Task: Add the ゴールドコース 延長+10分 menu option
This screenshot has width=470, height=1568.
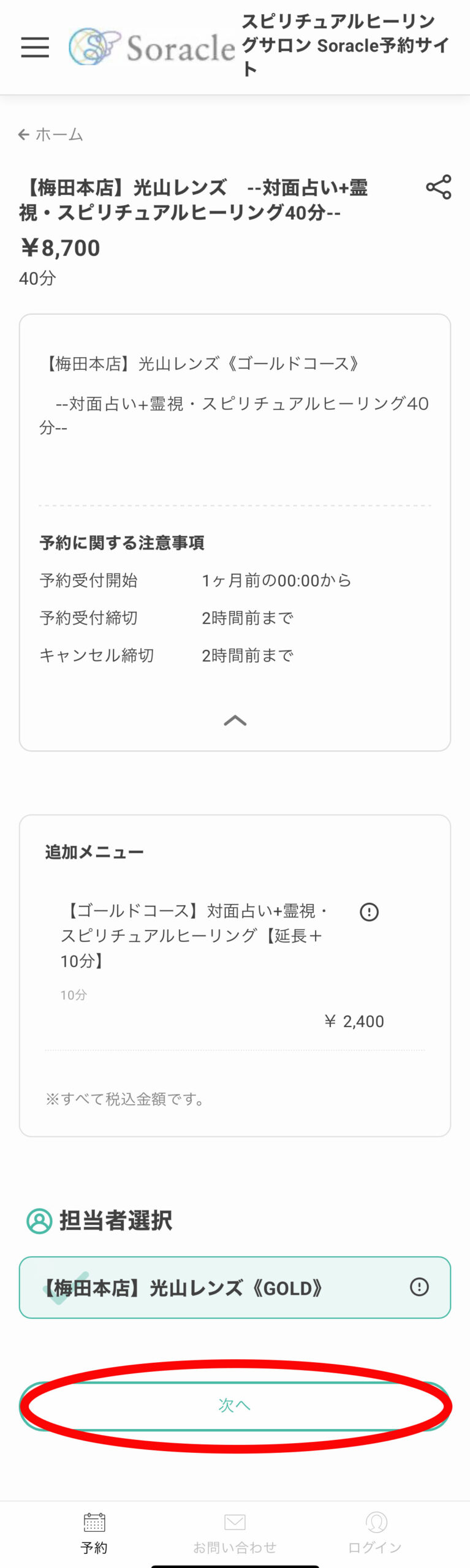Action: click(x=196, y=935)
